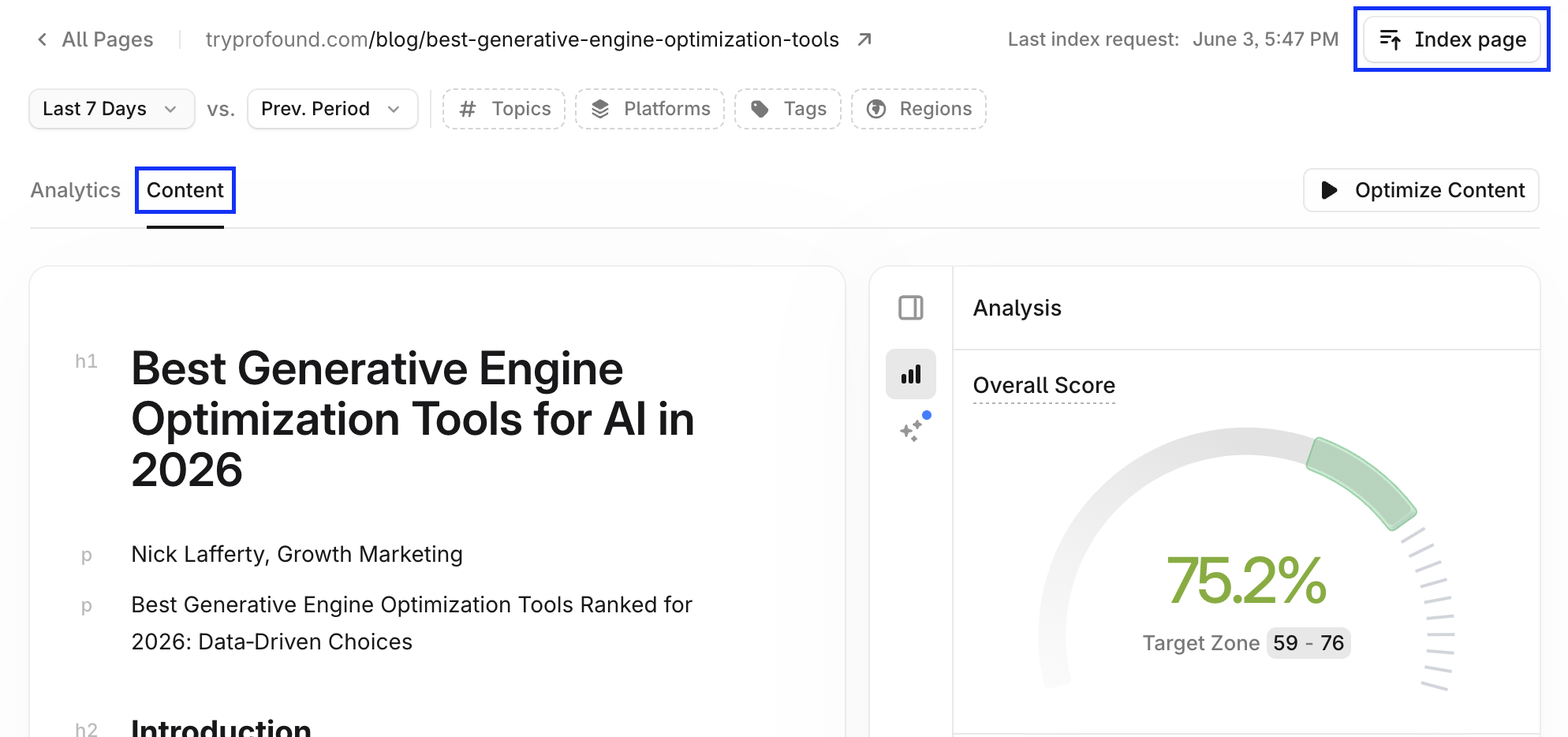Go back to All Pages
1568x737 pixels.
point(107,39)
